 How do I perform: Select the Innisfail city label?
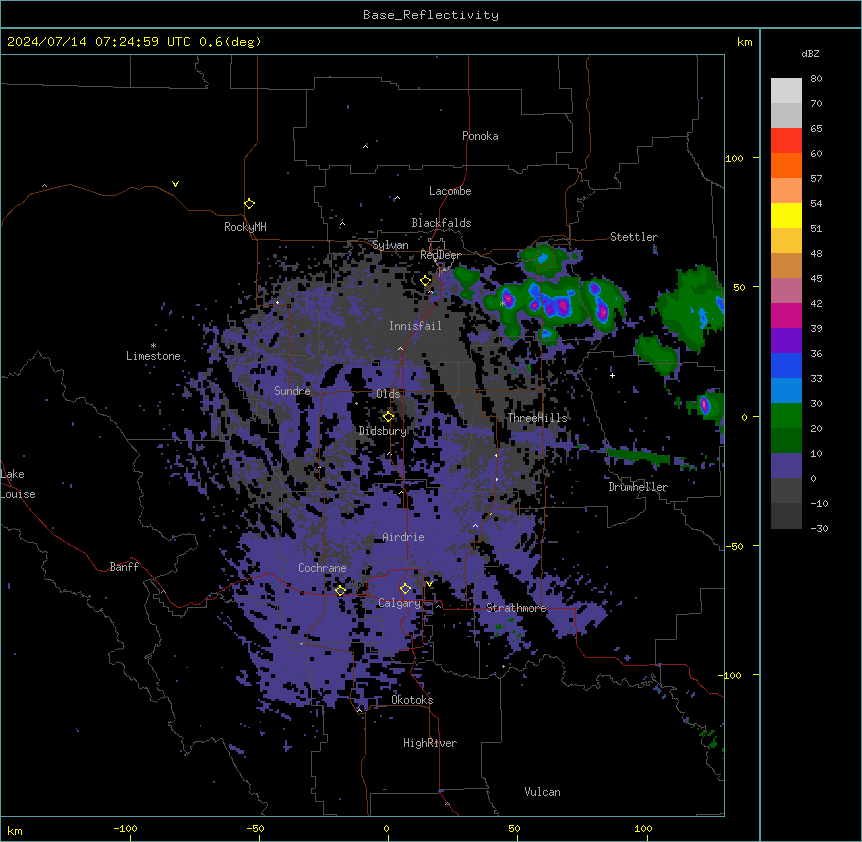[x=415, y=326]
